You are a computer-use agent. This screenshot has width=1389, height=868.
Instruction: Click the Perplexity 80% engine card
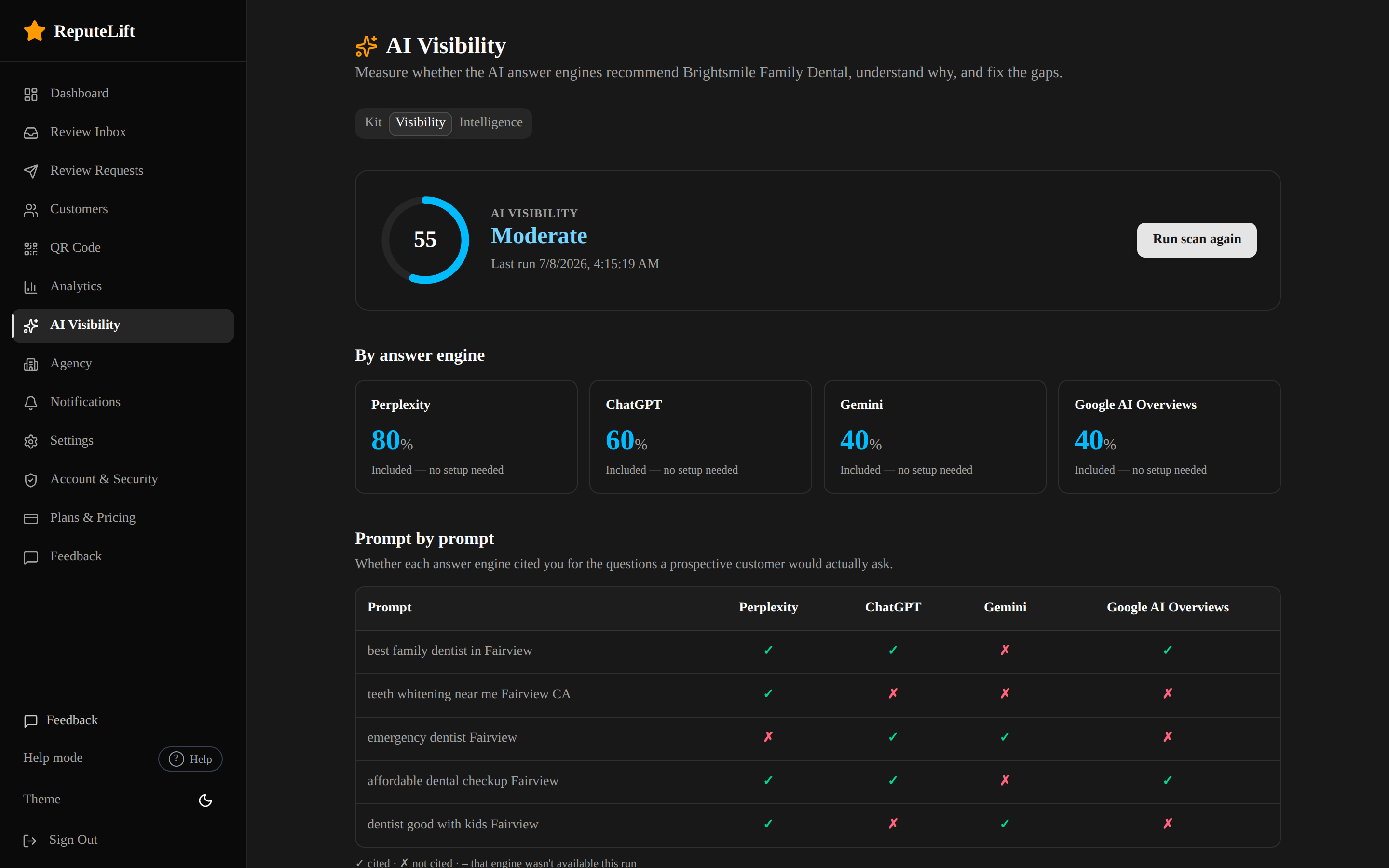466,436
